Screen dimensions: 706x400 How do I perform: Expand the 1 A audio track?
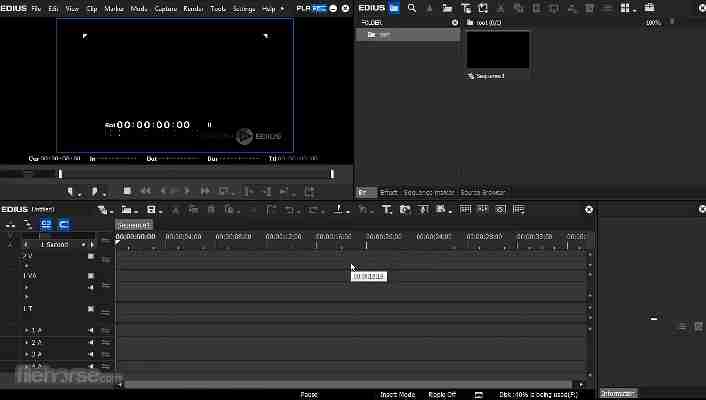point(26,331)
